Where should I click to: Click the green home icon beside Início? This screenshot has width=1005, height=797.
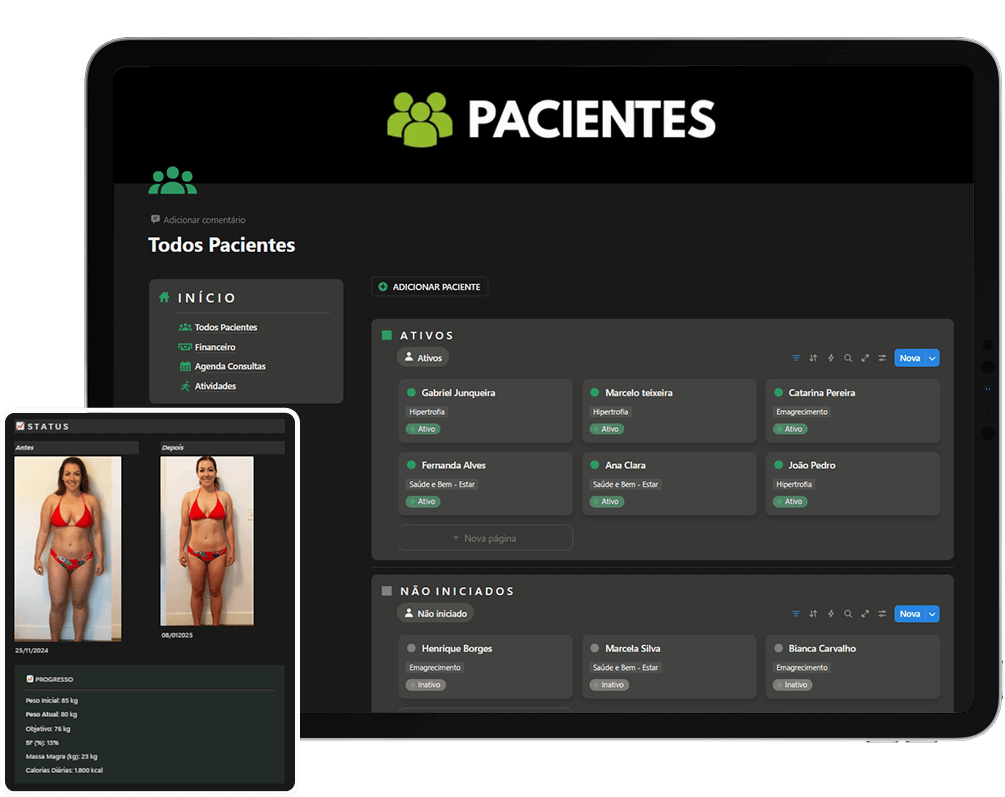point(164,297)
